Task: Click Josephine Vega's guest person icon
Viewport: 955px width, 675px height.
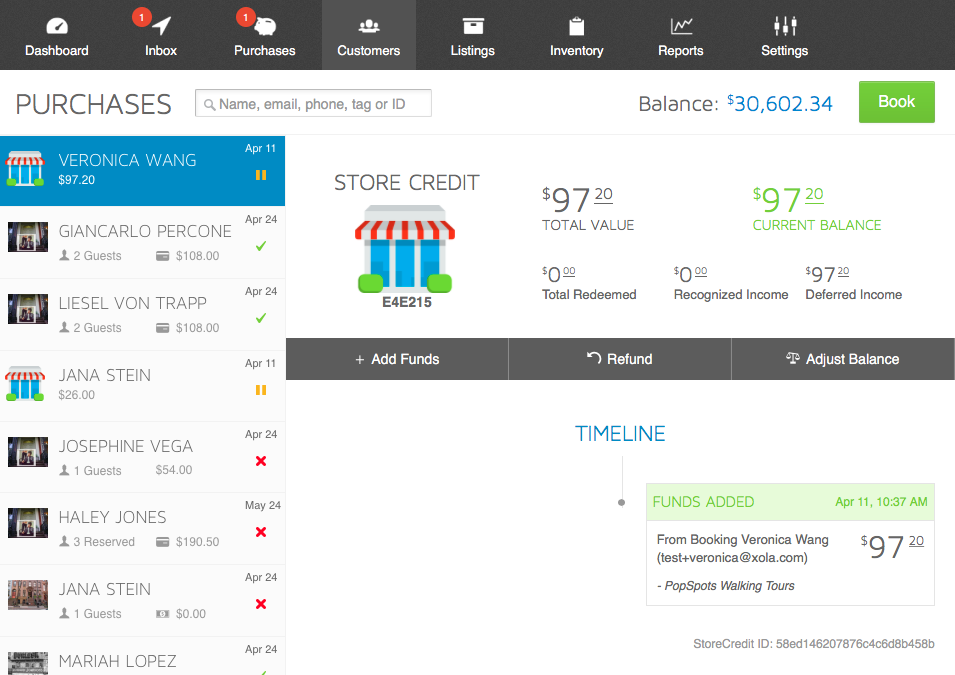Action: click(x=64, y=470)
